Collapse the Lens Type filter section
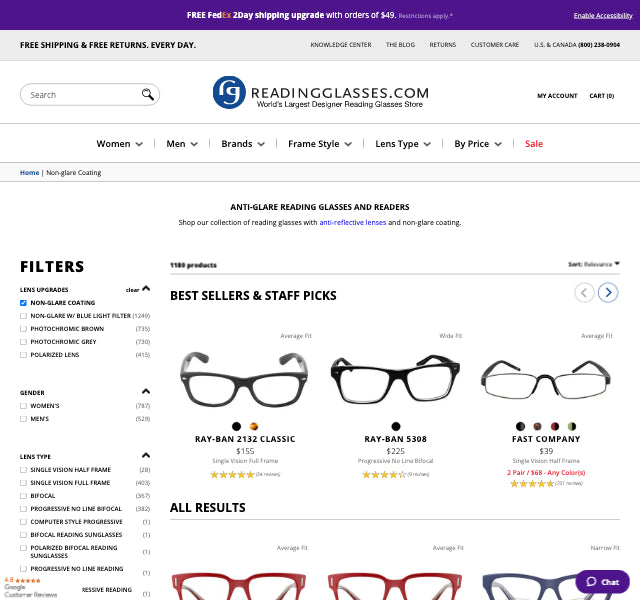 click(x=146, y=456)
